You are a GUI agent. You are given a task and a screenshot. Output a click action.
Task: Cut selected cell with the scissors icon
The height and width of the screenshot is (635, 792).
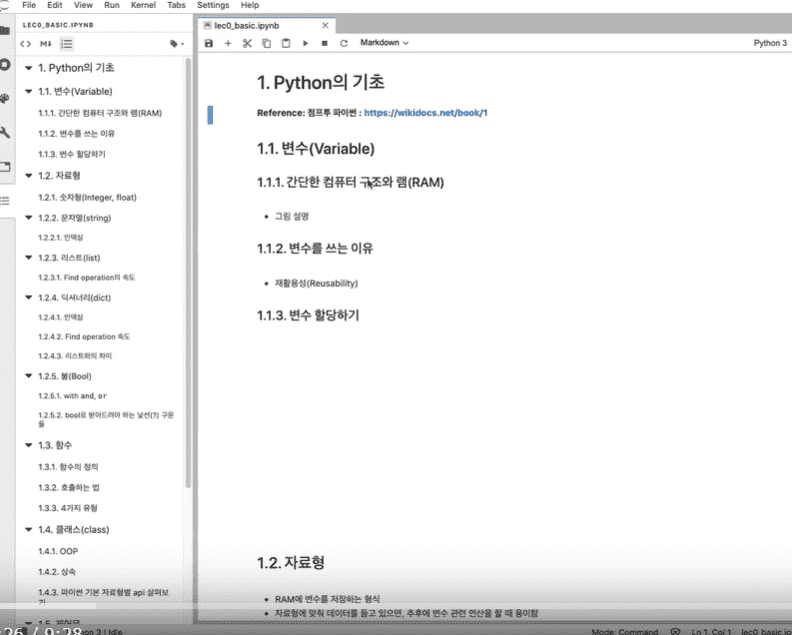coord(247,43)
